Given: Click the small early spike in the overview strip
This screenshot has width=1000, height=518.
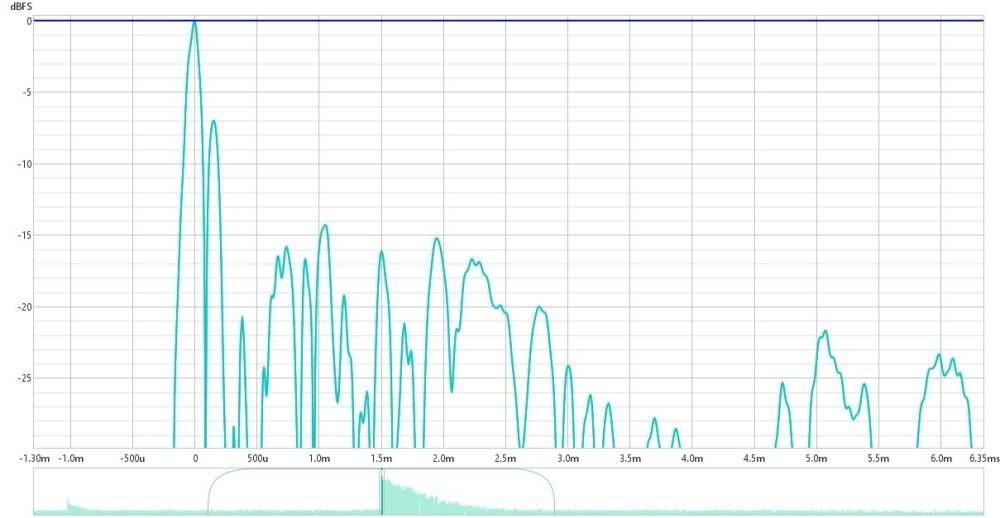Looking at the screenshot, I should pos(68,505).
